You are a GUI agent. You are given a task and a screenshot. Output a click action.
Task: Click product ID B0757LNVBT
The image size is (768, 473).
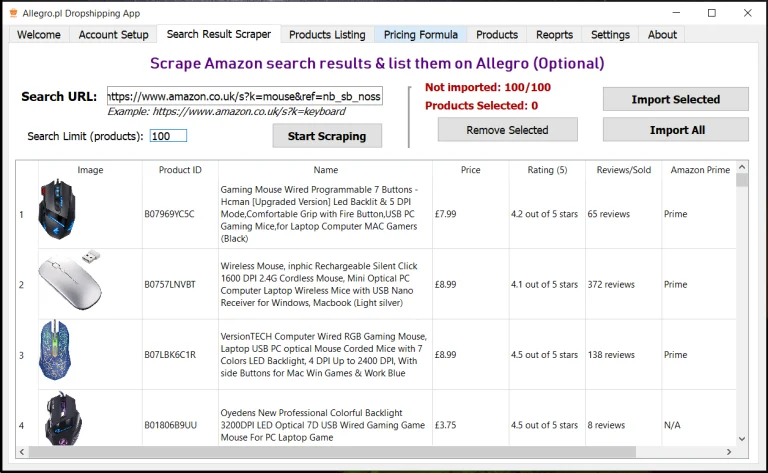click(x=170, y=284)
